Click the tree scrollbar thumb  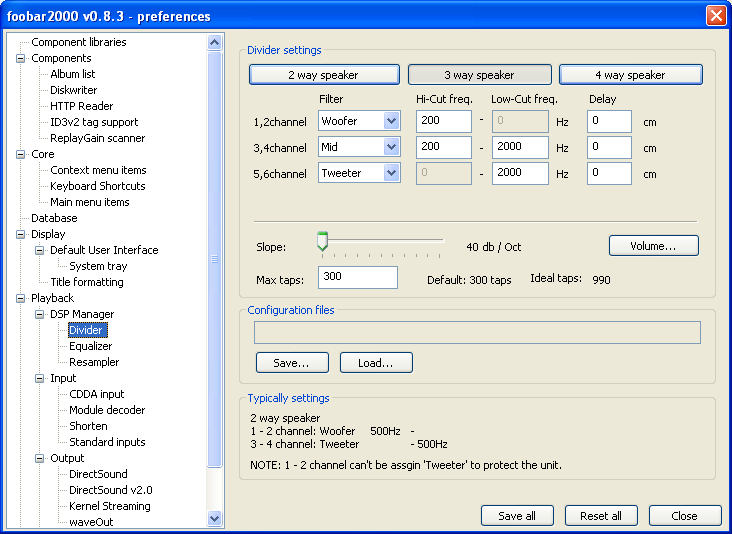214,259
